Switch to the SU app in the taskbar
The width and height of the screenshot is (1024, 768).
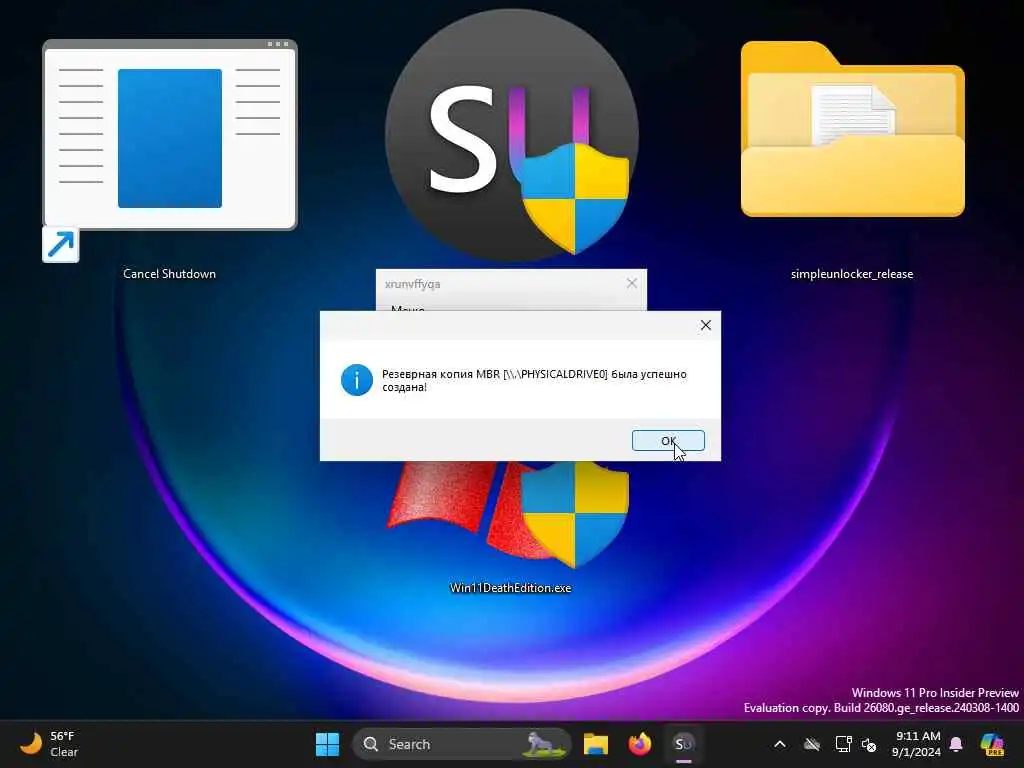[x=684, y=744]
